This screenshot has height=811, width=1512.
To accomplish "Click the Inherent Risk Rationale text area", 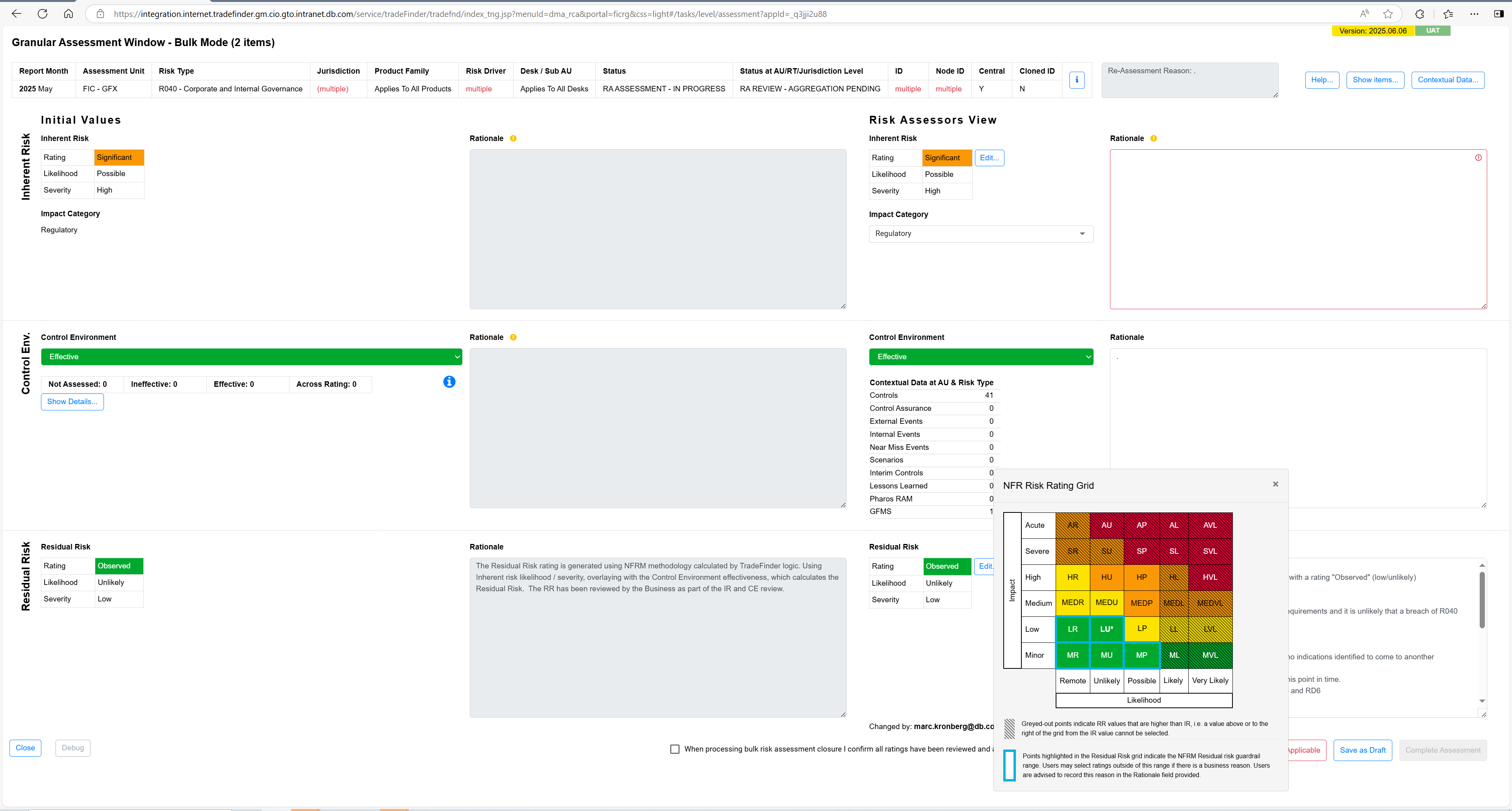I will (1297, 229).
